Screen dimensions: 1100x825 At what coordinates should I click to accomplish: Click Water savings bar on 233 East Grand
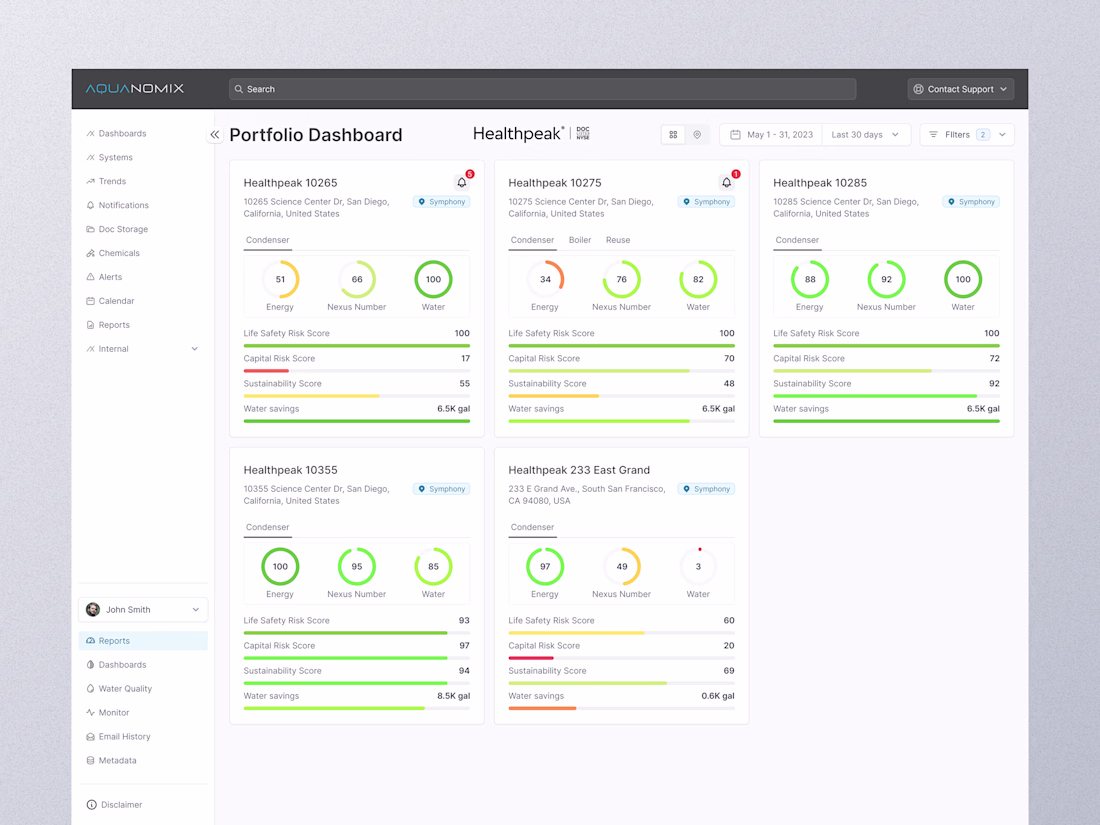point(622,709)
